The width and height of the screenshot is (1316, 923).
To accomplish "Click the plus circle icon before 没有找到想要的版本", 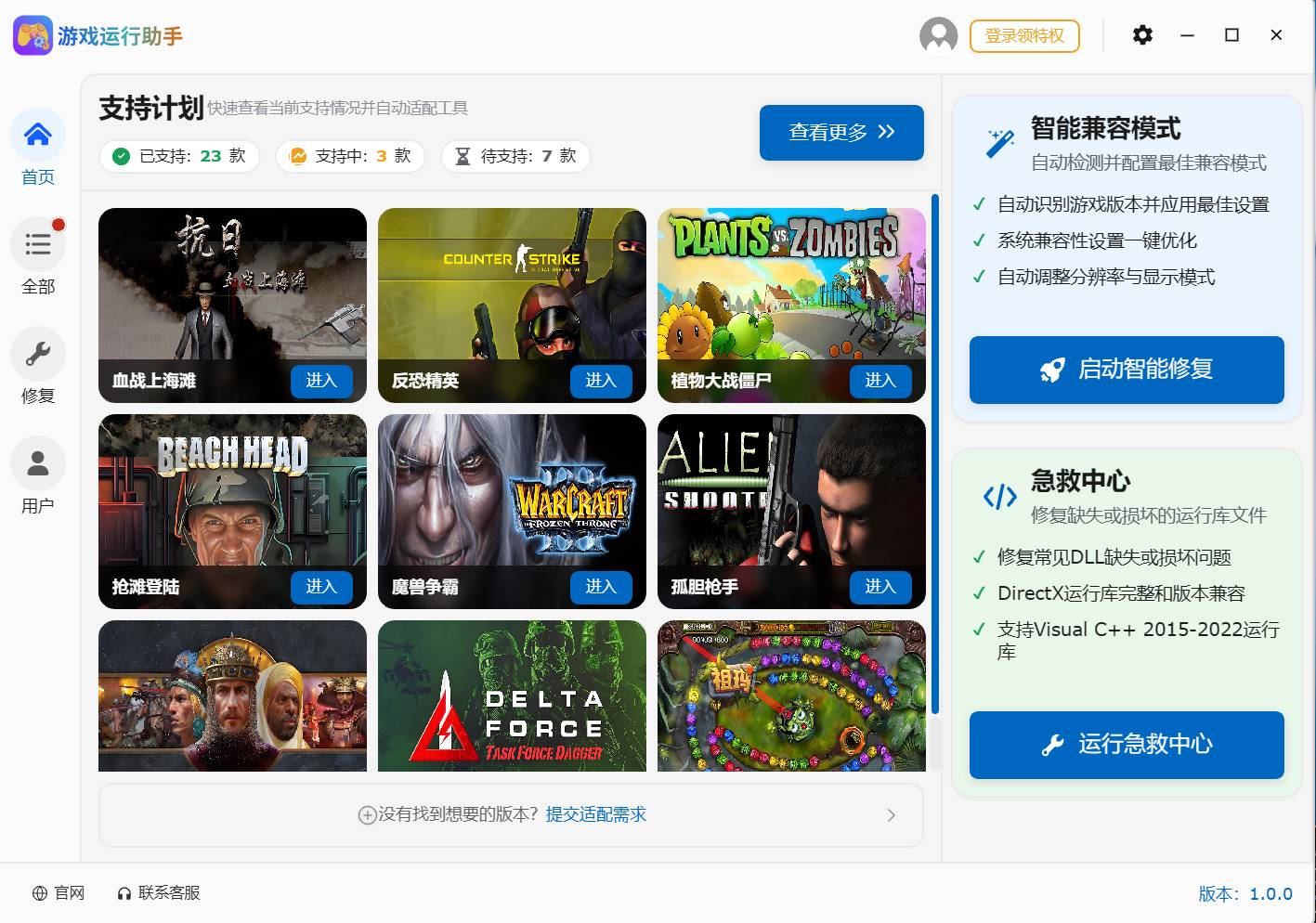I will [367, 815].
